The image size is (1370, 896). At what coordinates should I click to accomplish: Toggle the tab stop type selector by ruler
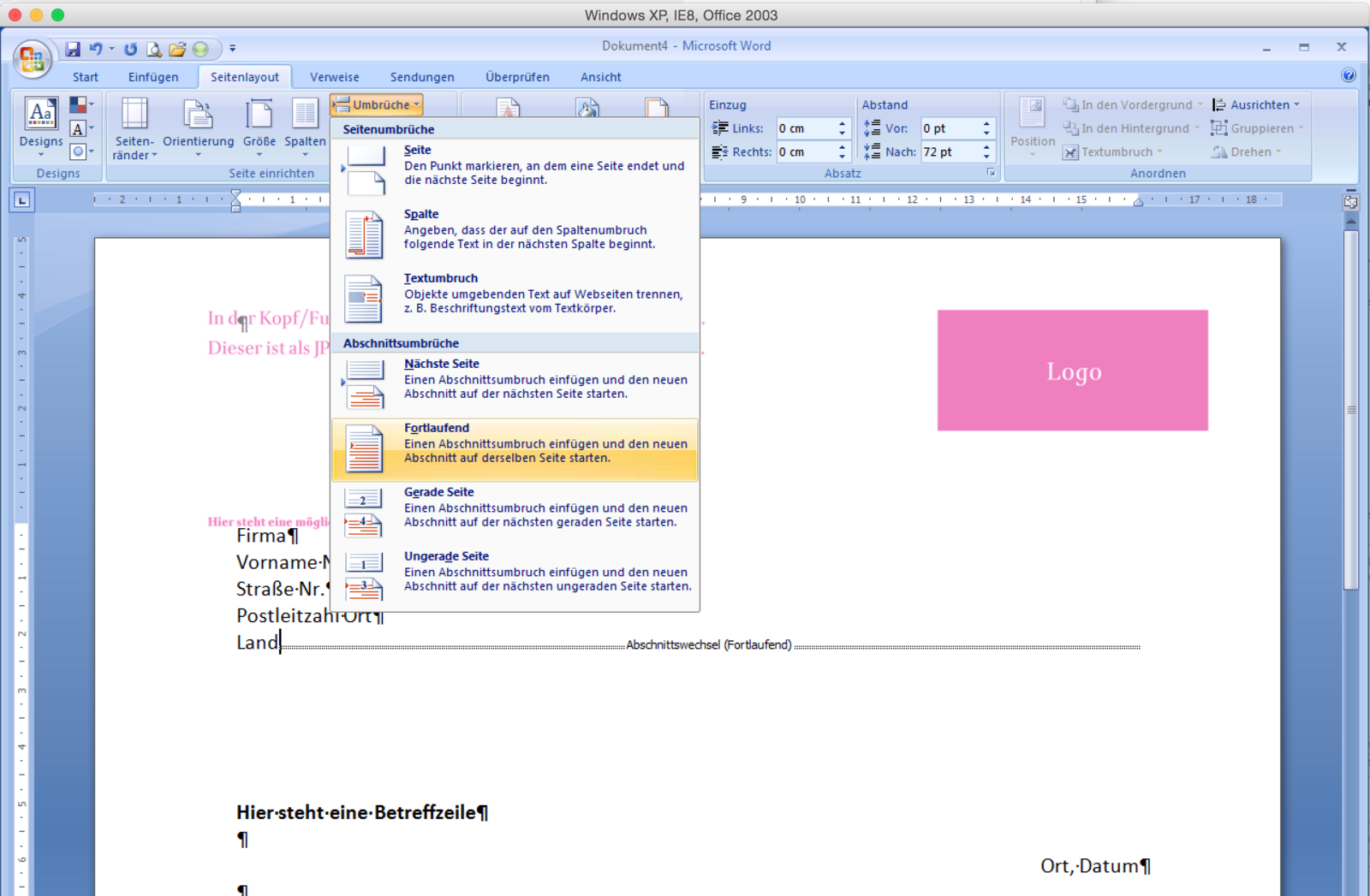22,200
